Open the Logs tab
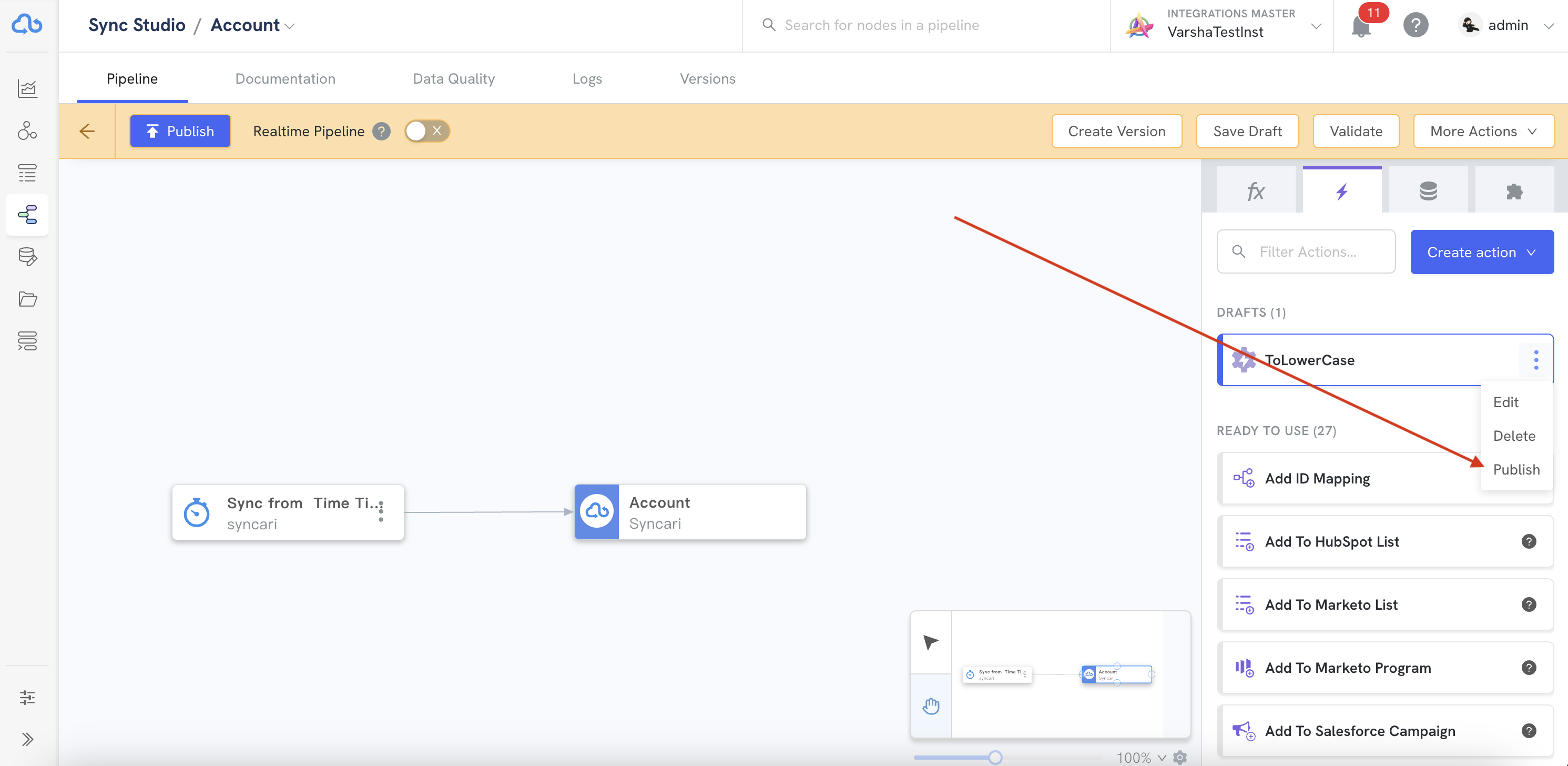The width and height of the screenshot is (1568, 766). coord(587,78)
